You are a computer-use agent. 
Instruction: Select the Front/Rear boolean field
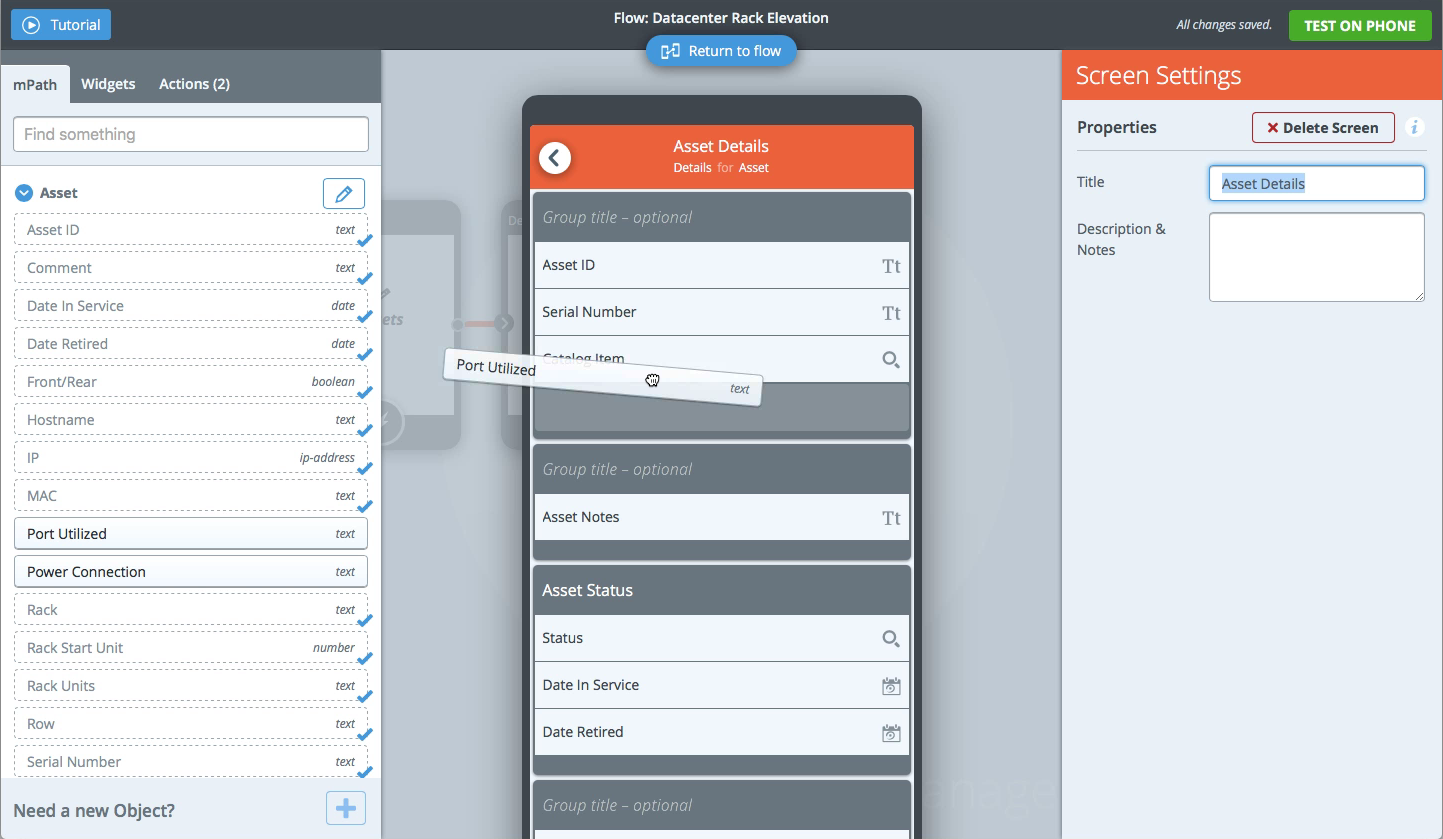191,381
